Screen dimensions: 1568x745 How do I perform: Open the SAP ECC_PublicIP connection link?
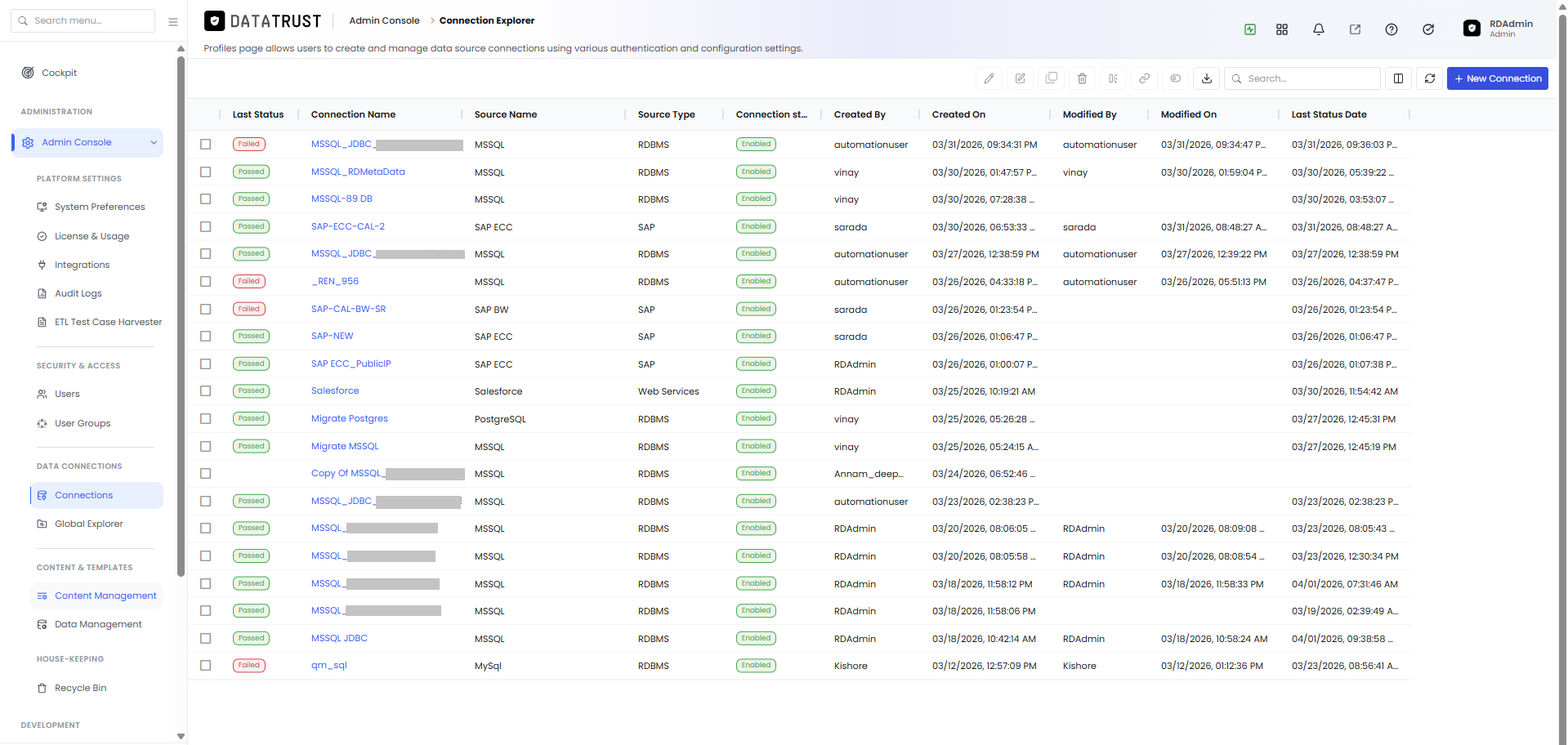point(351,364)
